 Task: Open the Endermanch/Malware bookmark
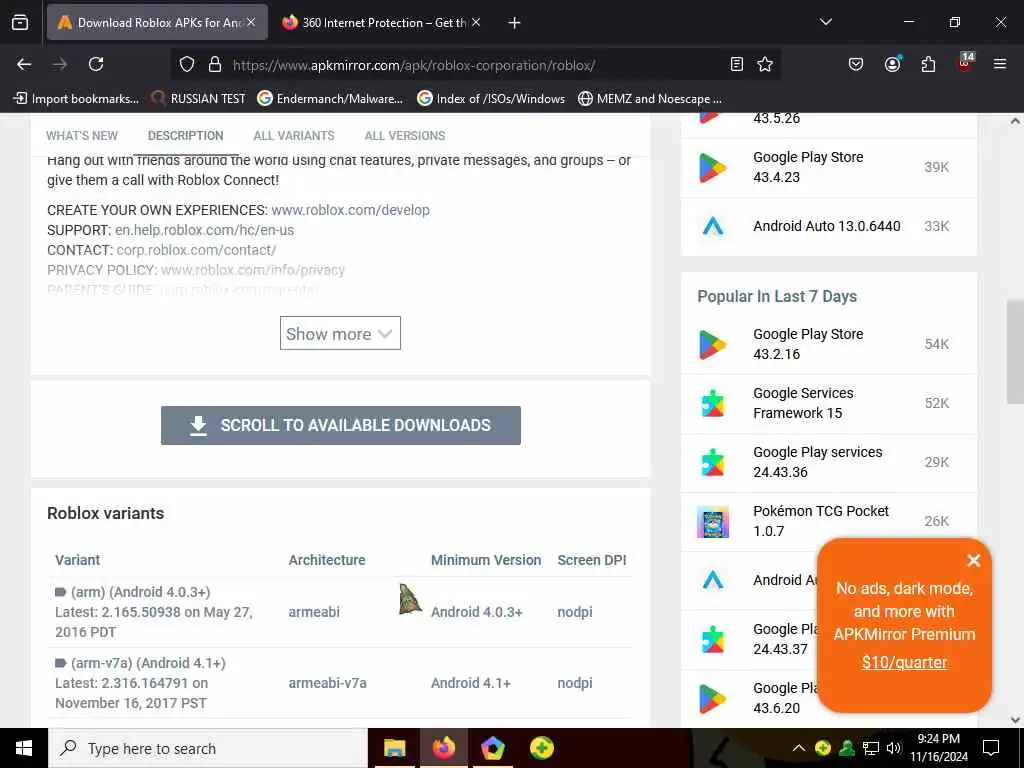330,99
